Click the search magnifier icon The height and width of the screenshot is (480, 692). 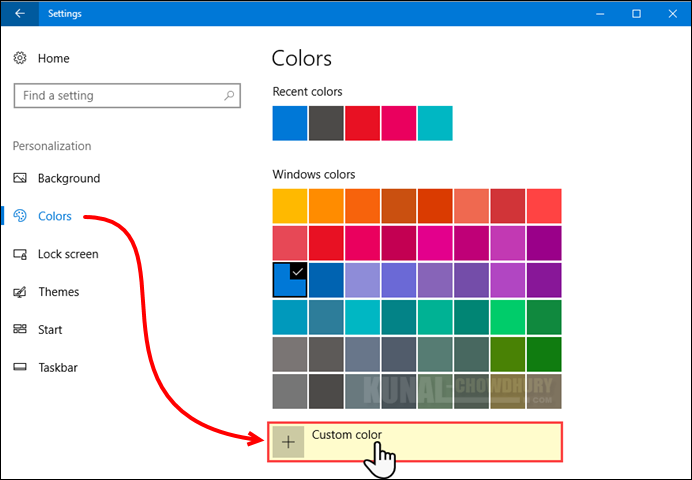(x=229, y=95)
